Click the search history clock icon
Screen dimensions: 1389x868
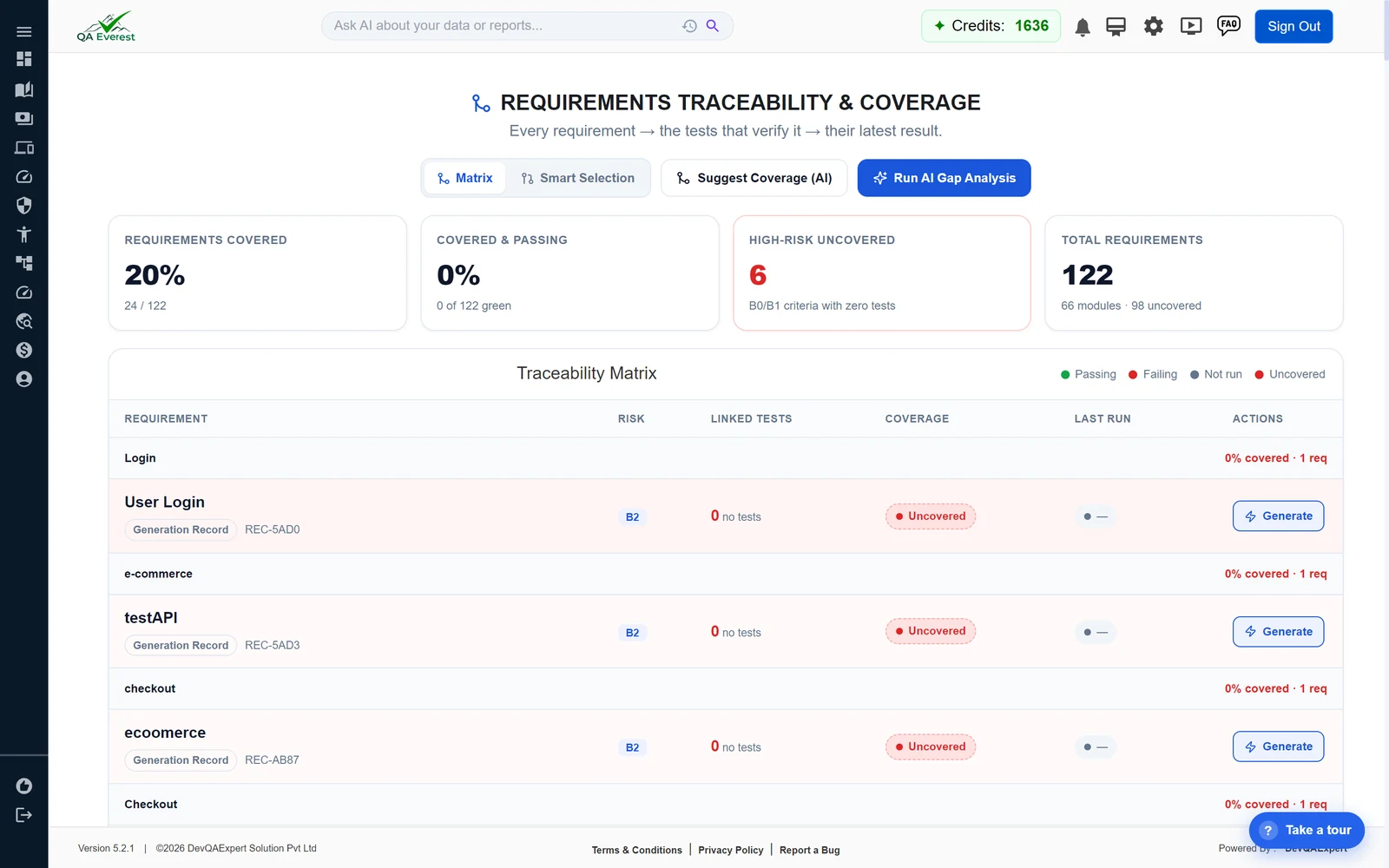click(x=689, y=26)
